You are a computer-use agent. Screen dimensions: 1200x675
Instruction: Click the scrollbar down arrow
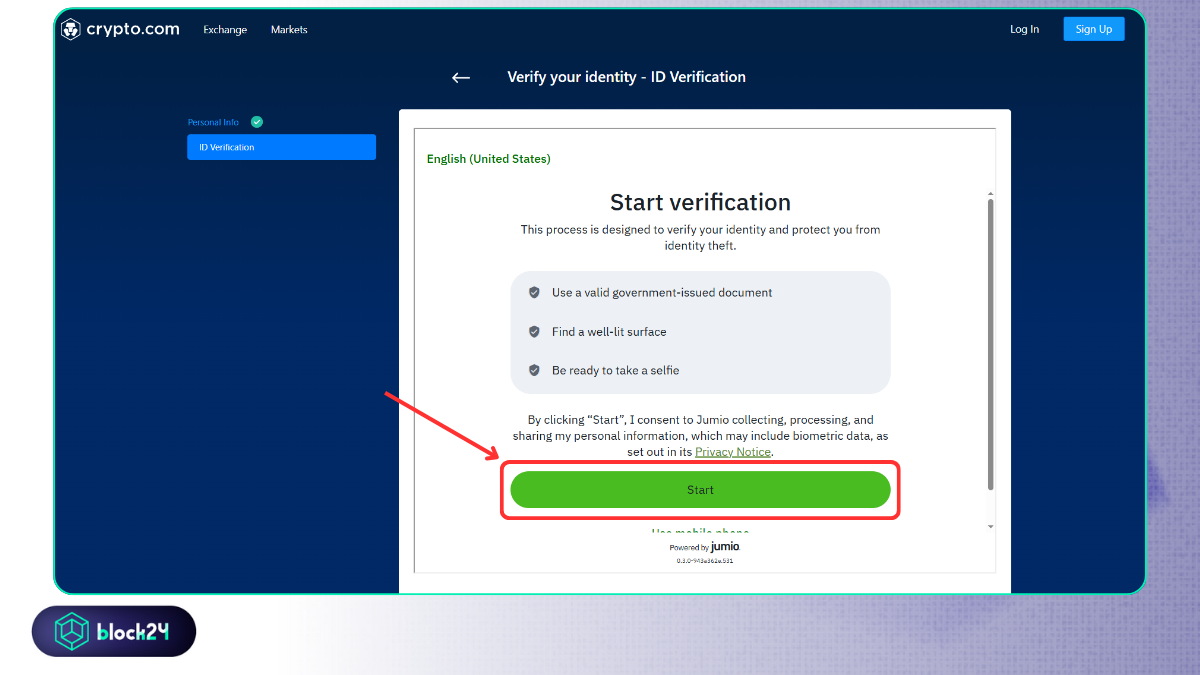[x=991, y=526]
